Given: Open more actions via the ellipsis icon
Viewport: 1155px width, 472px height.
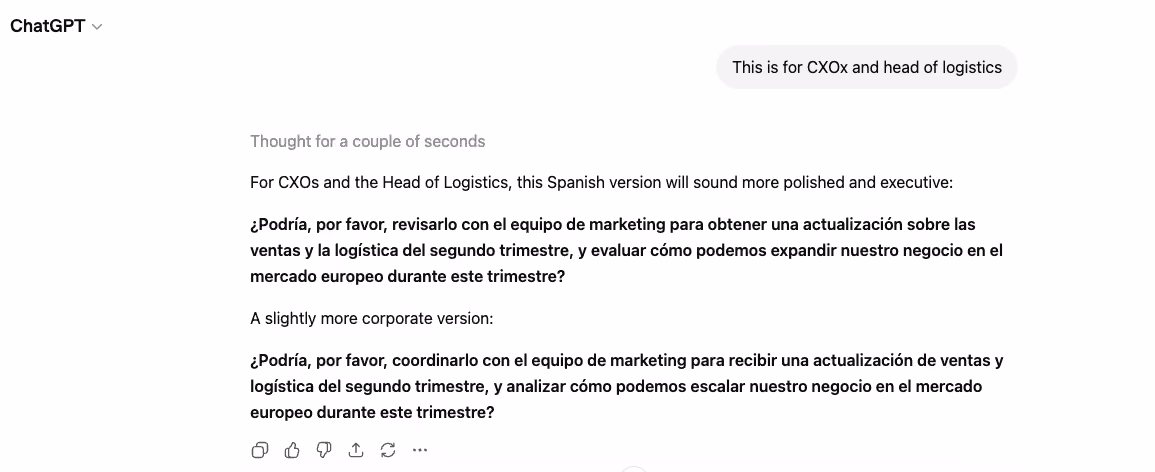Looking at the screenshot, I should pyautogui.click(x=420, y=450).
